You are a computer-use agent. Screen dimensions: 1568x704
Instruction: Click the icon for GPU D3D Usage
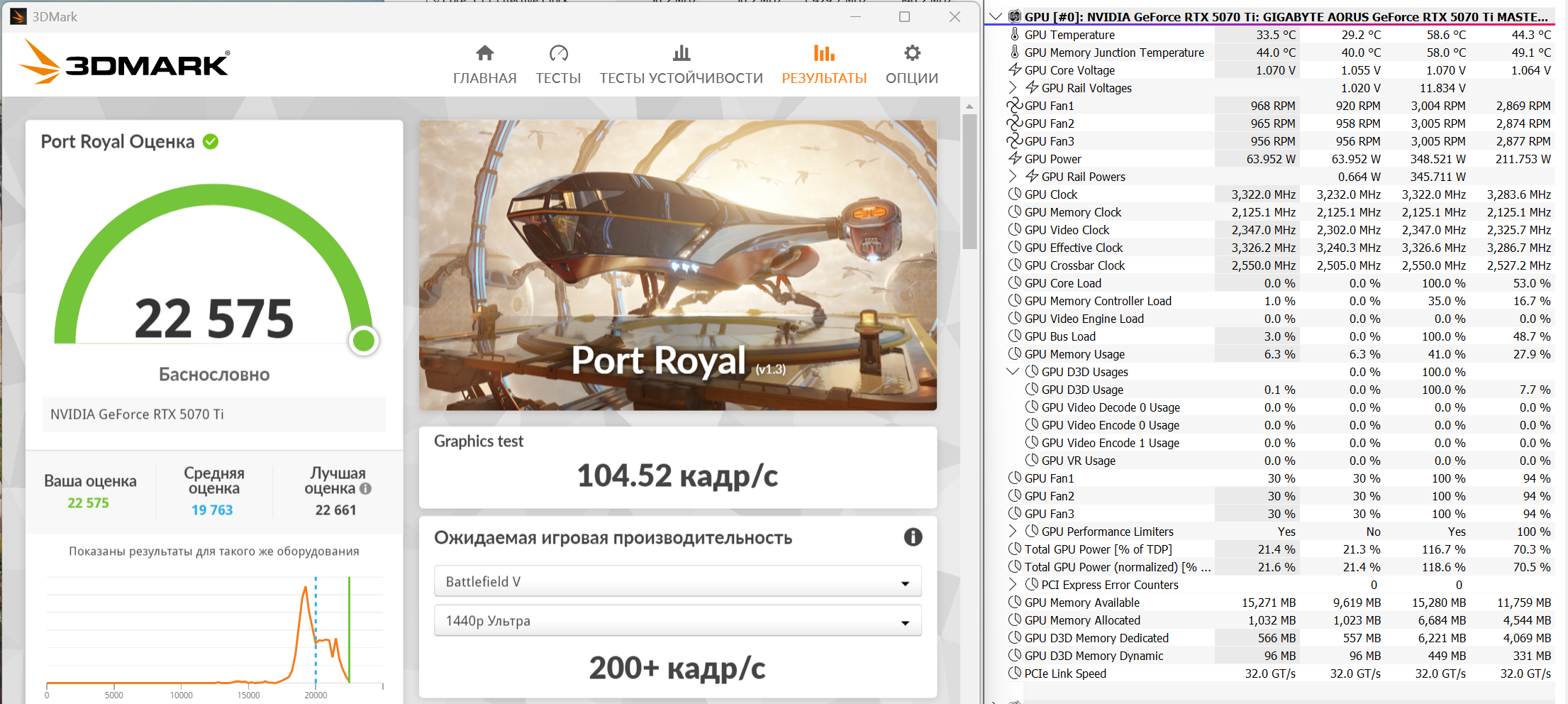[x=1032, y=389]
